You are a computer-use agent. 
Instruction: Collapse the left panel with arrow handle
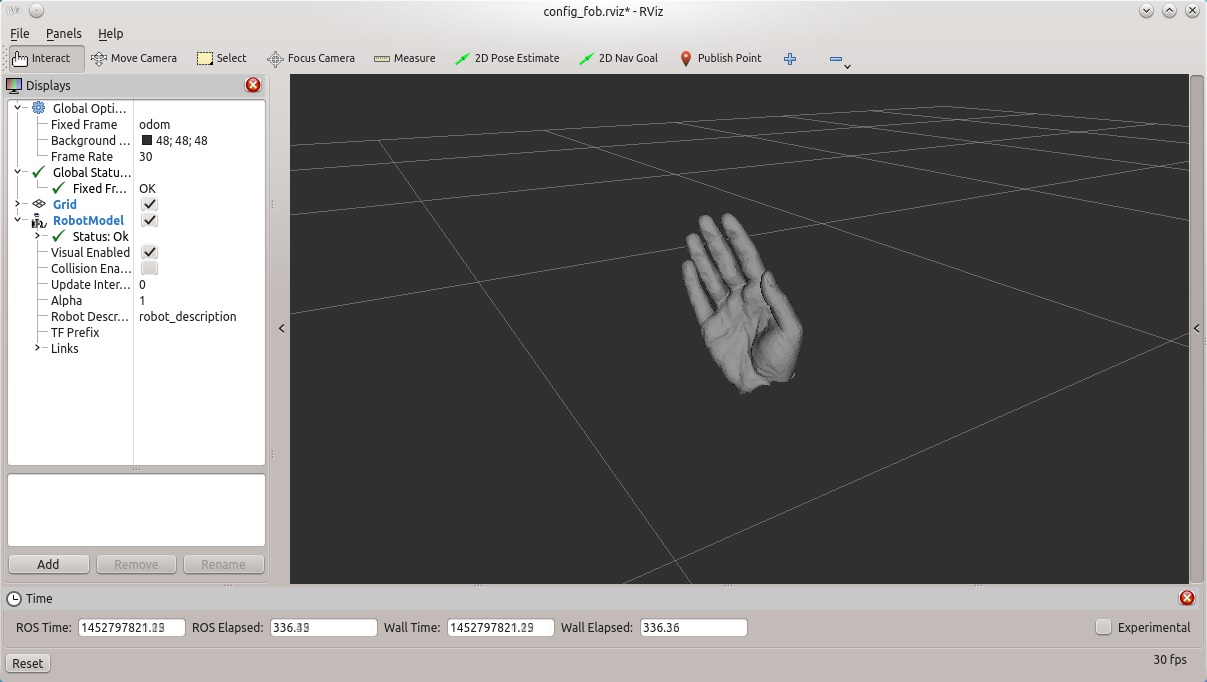(x=282, y=328)
